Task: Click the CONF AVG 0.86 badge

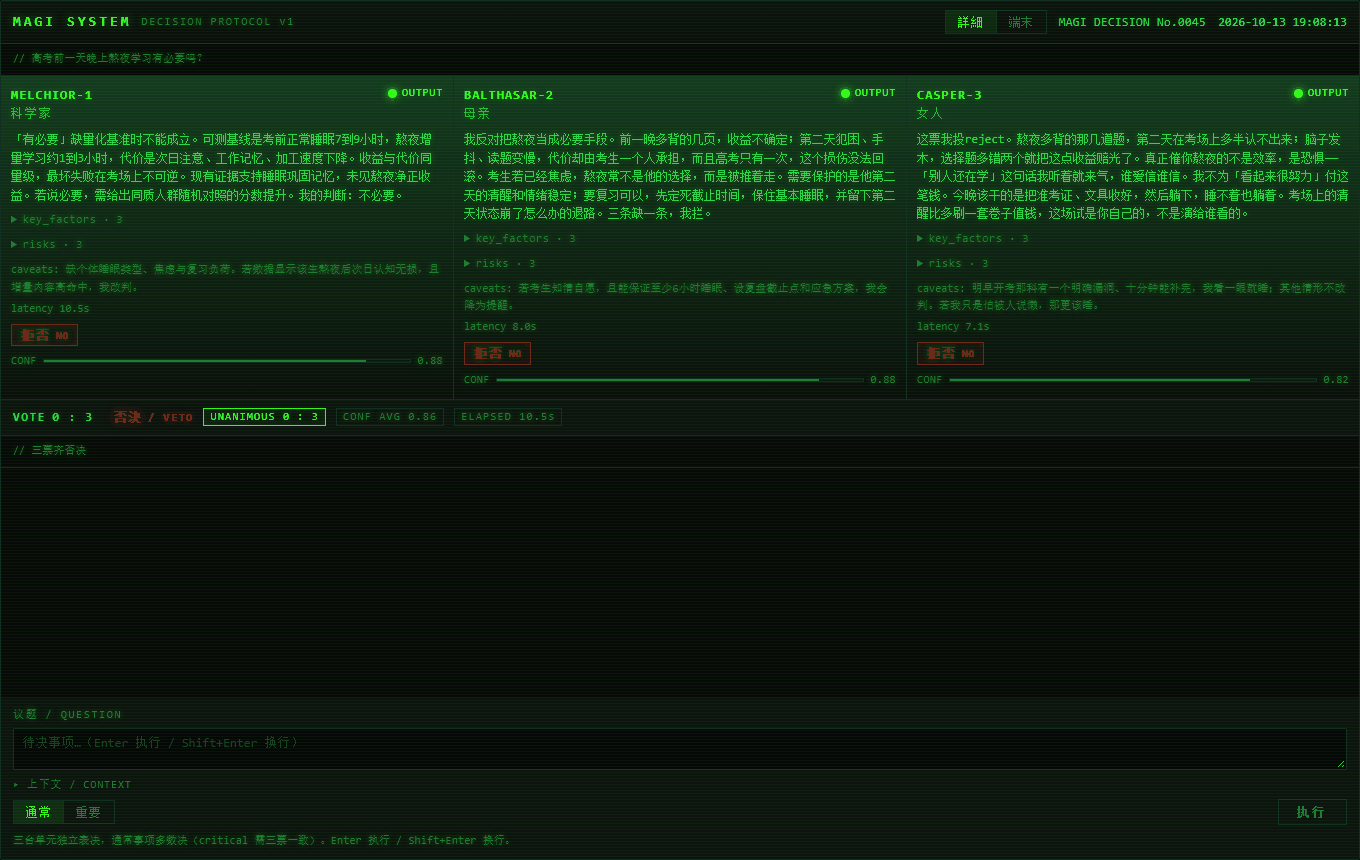Action: coord(390,417)
